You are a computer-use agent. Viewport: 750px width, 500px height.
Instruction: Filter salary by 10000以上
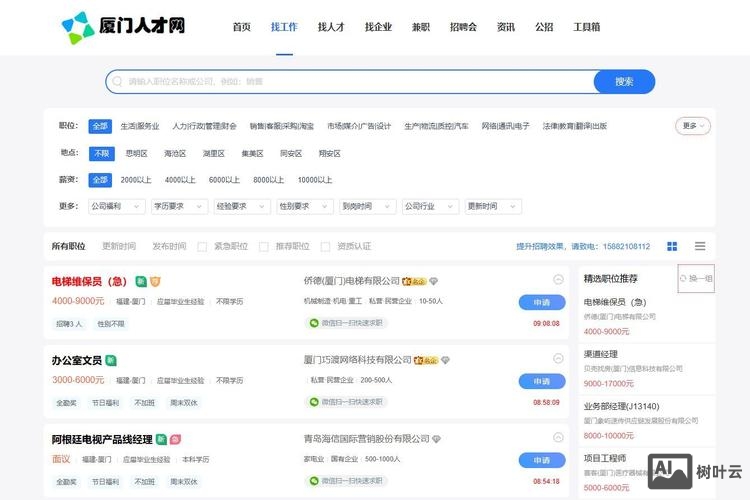tap(315, 180)
